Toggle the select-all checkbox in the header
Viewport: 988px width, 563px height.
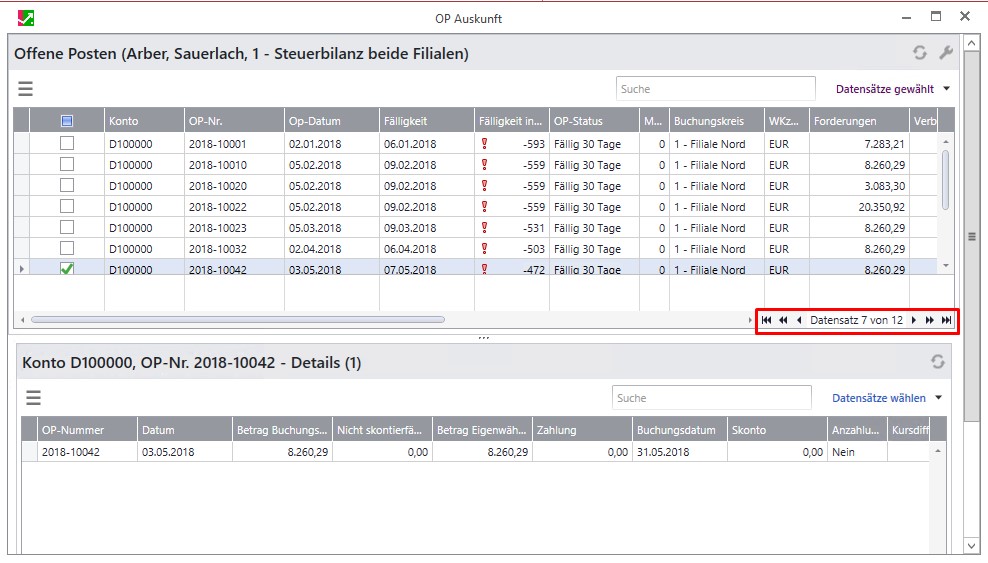pos(67,121)
